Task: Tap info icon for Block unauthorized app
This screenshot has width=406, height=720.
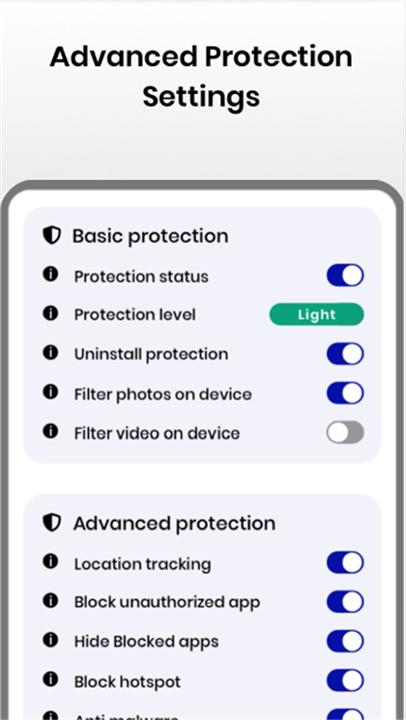Action: (x=51, y=600)
